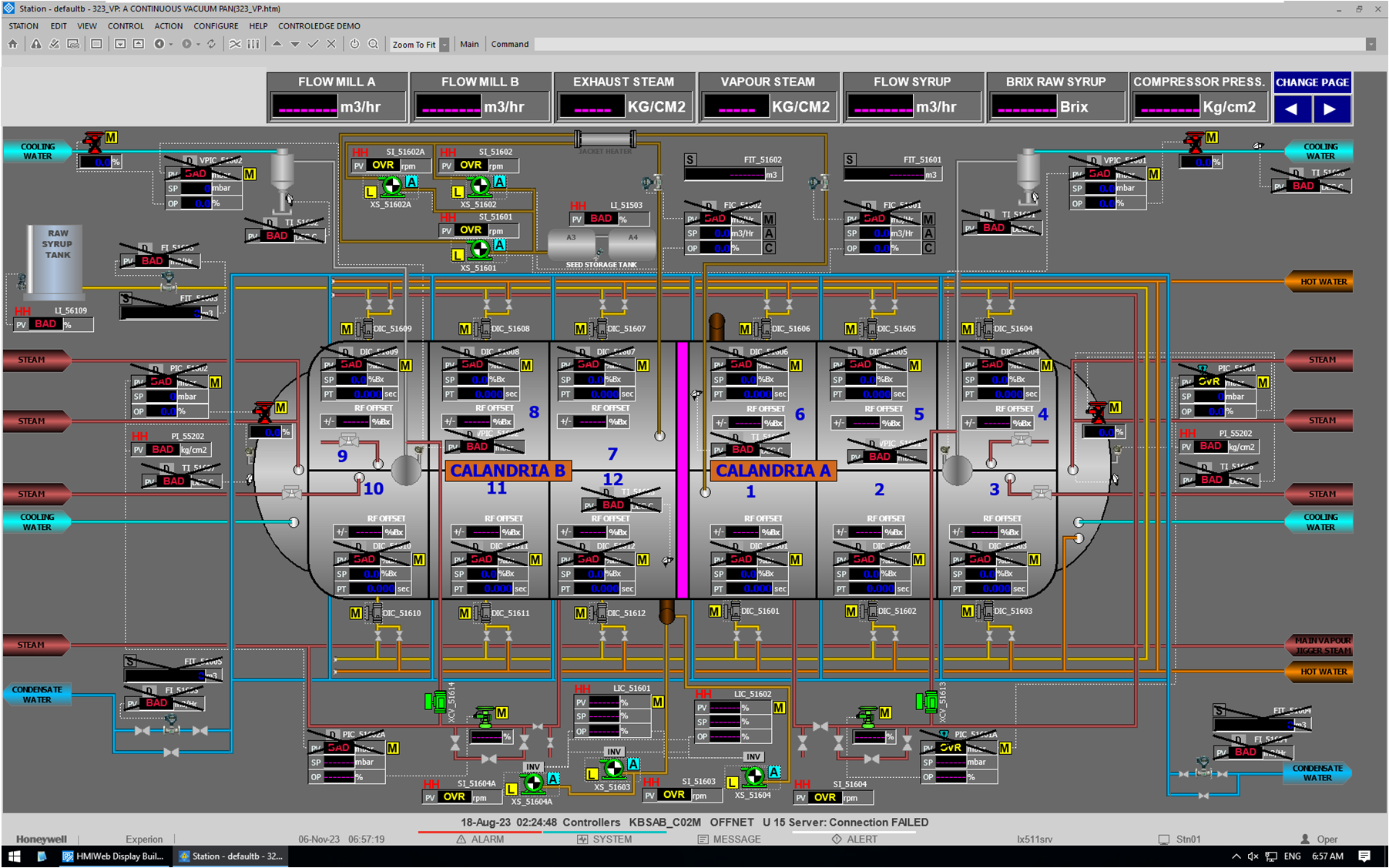
Task: Toggle the M mode badge of LIC_51601
Action: pyautogui.click(x=658, y=702)
